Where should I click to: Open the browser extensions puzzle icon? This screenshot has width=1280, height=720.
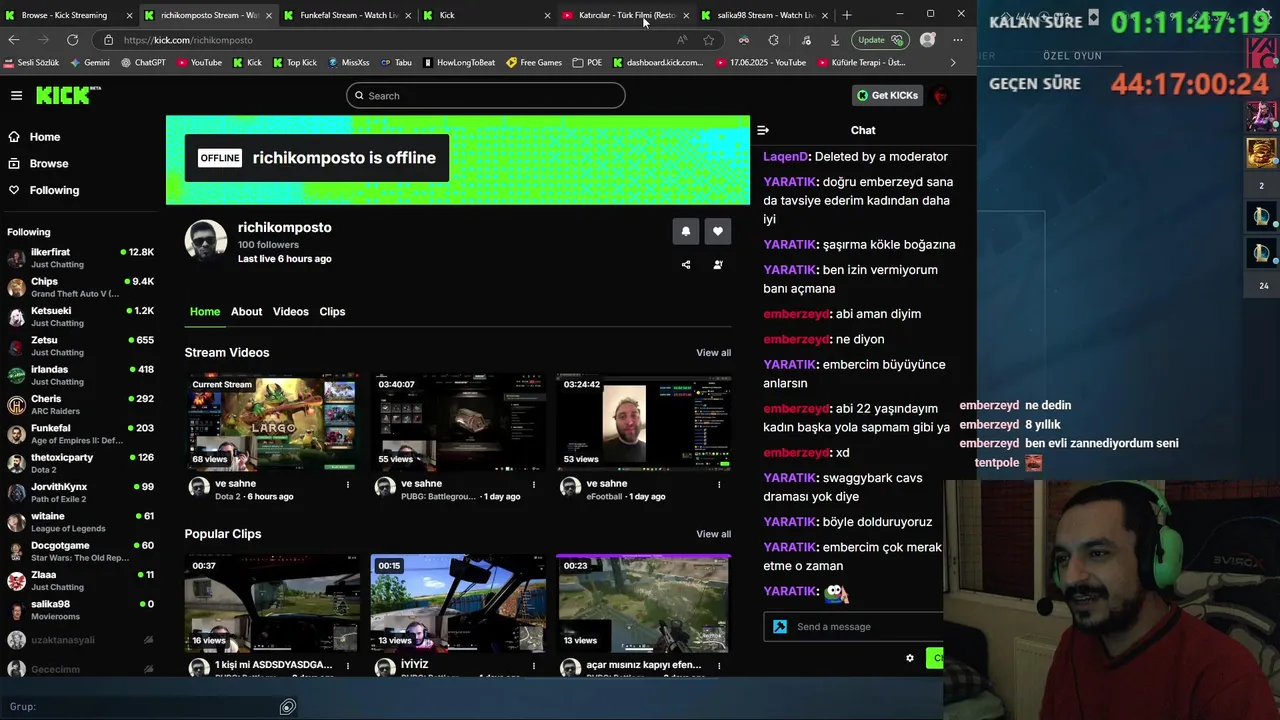click(773, 40)
